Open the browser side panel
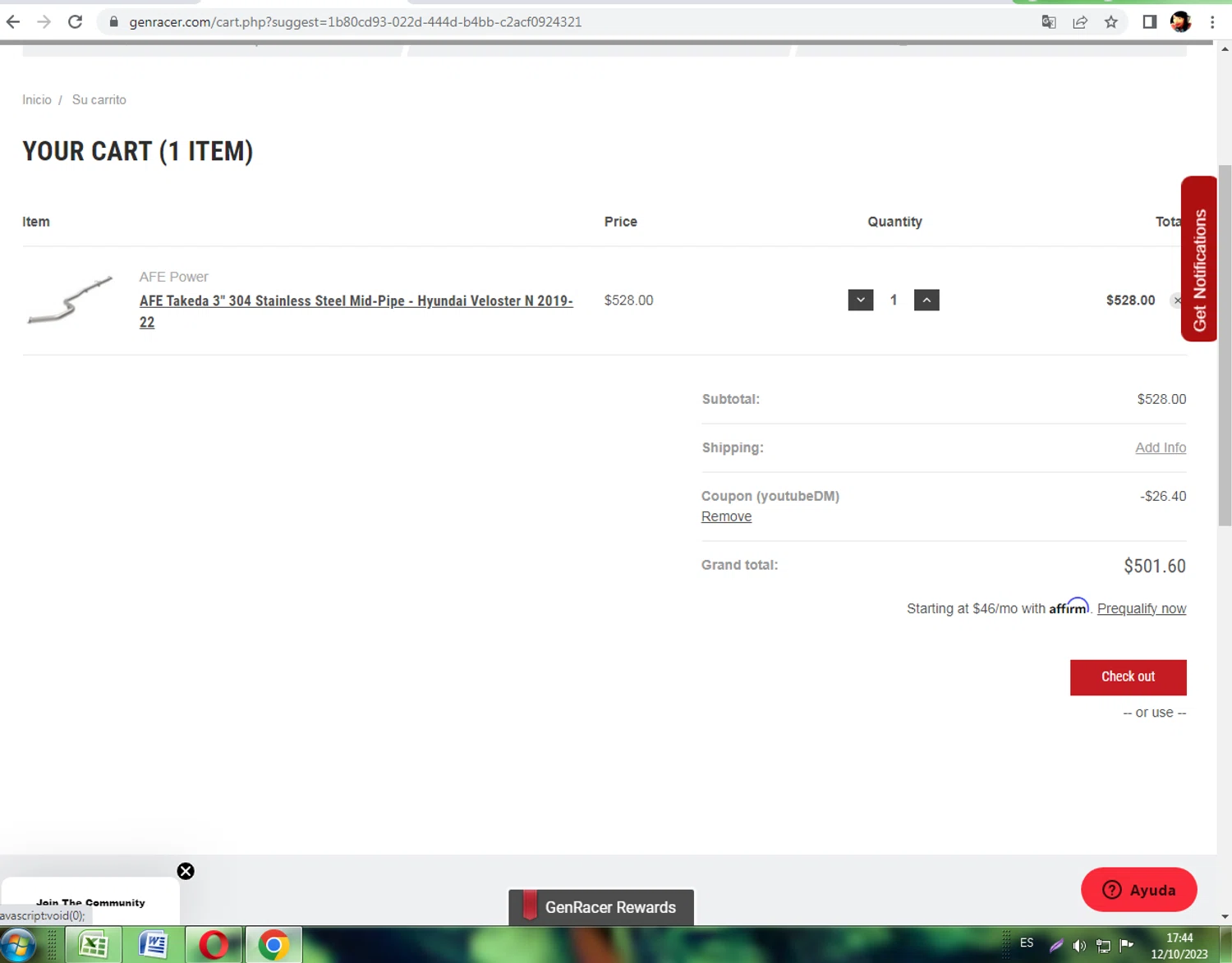This screenshot has width=1232, height=963. (x=1150, y=22)
